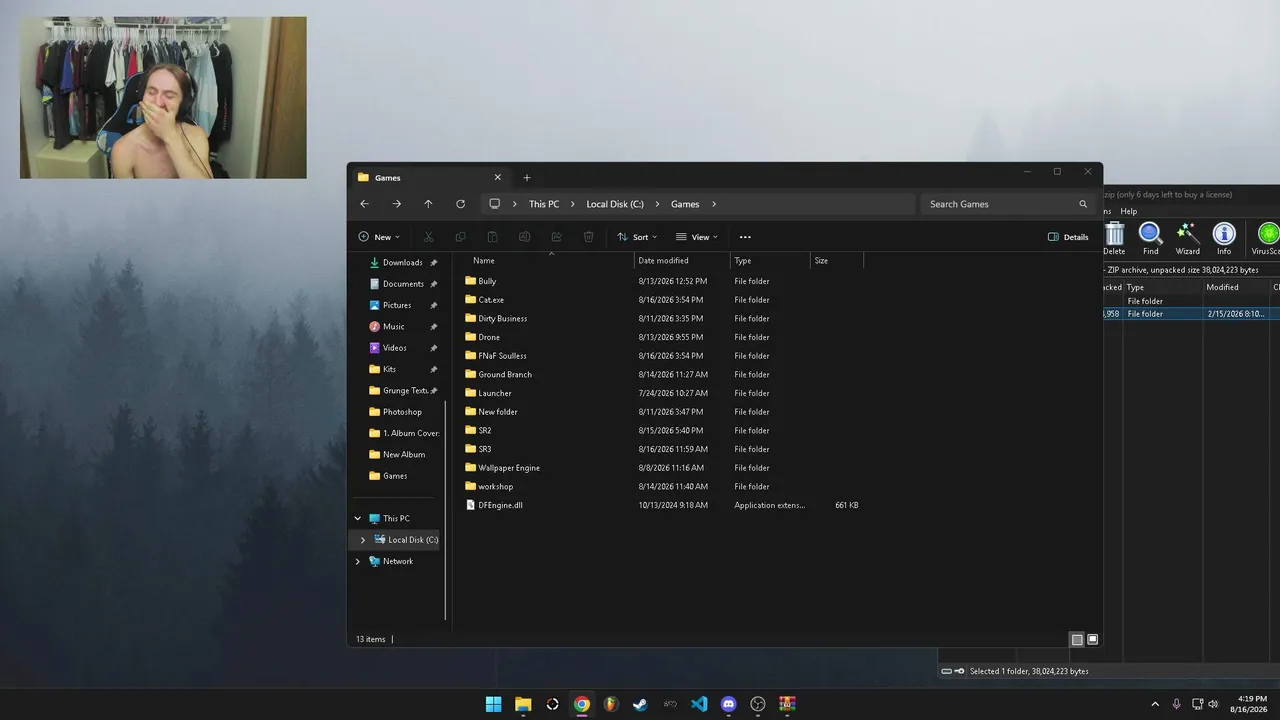Open Visual Studio Code from the taskbar
The height and width of the screenshot is (720, 1280).
pos(699,704)
